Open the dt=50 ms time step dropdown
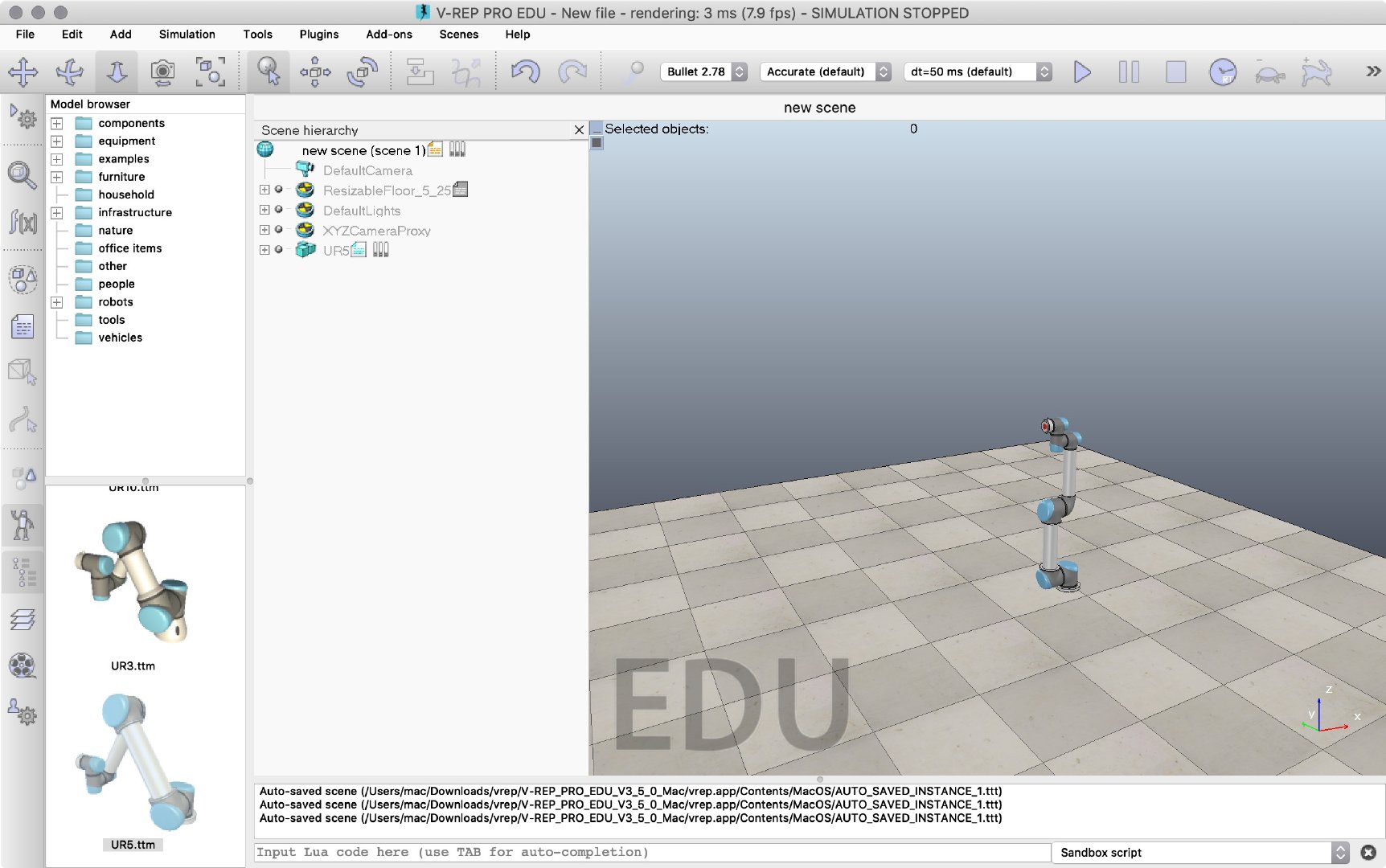 [977, 72]
